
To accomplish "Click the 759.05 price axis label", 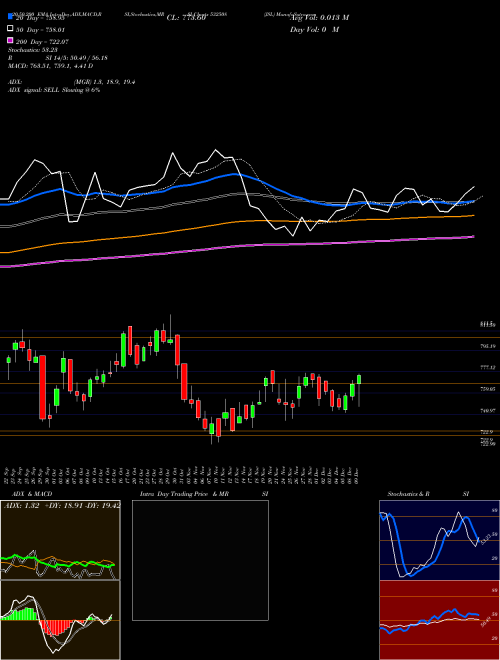I will tap(488, 389).
